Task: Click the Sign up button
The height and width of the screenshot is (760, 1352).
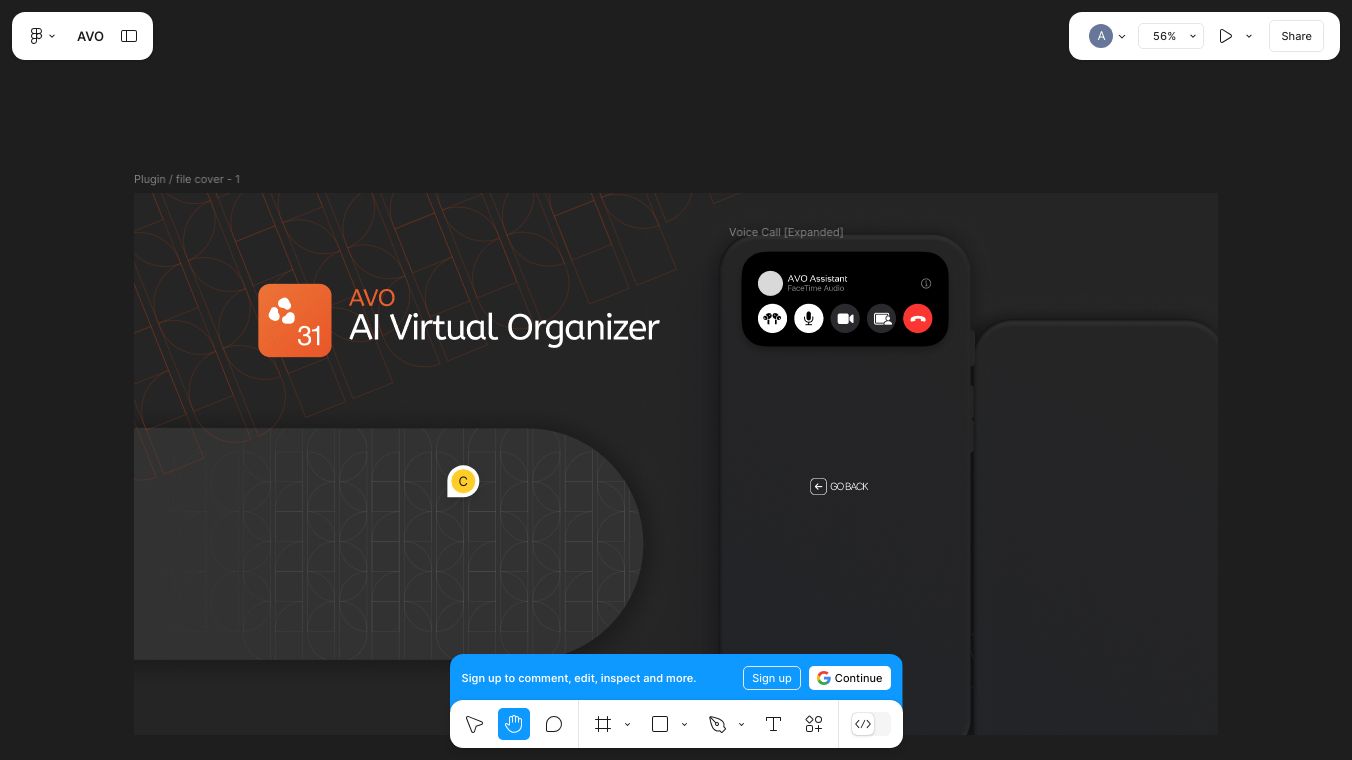Action: 772,678
